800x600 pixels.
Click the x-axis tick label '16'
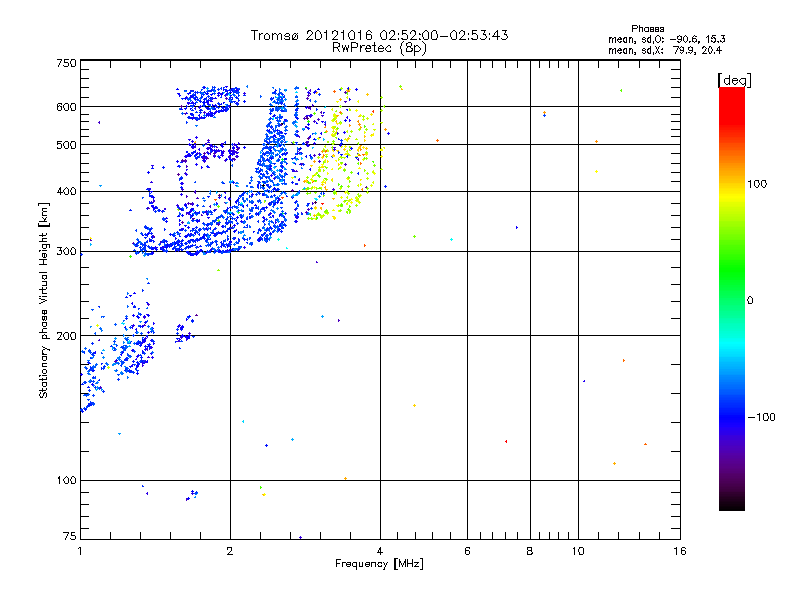pyautogui.click(x=680, y=551)
